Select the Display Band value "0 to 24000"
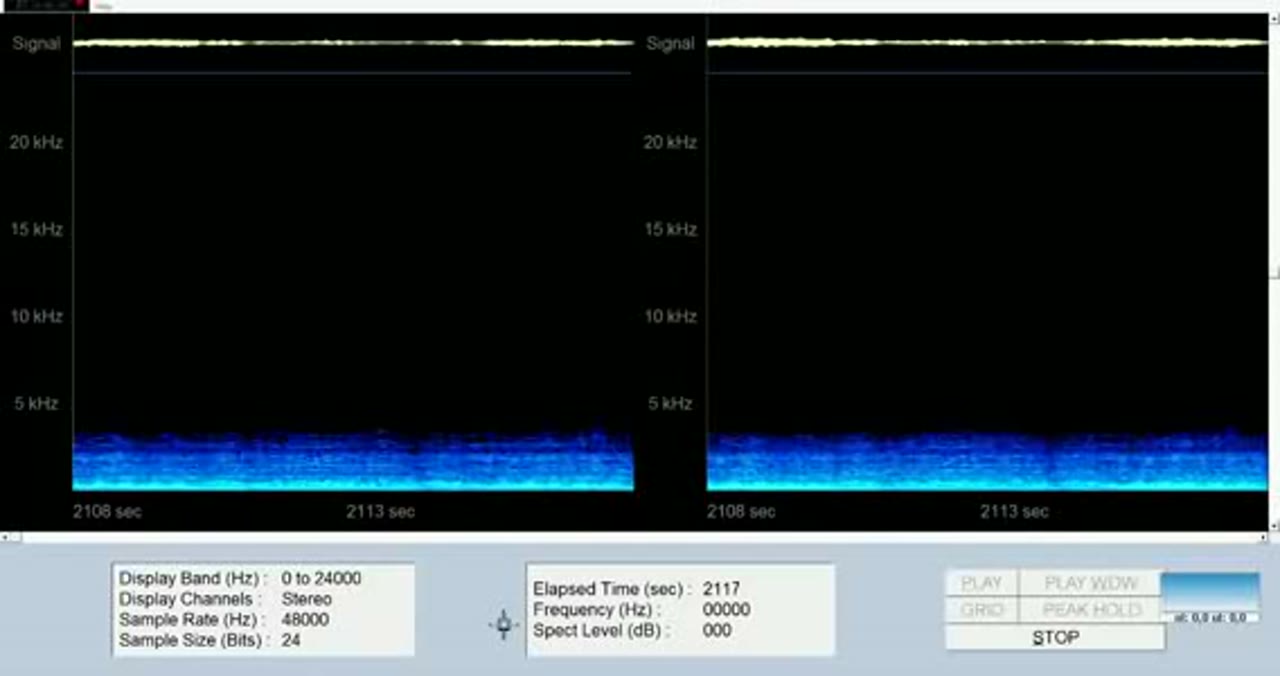The width and height of the screenshot is (1280, 676). point(321,579)
